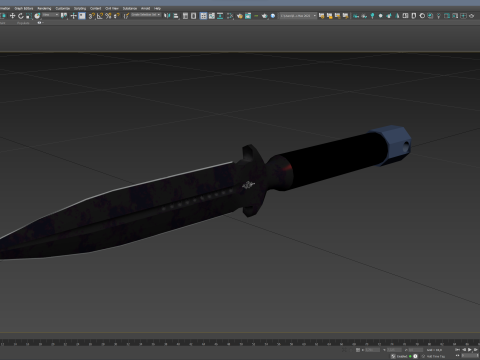Click the teal I-shaped toolbar icon
Screen dimensions: 480x360
pyautogui.click(x=220, y=16)
